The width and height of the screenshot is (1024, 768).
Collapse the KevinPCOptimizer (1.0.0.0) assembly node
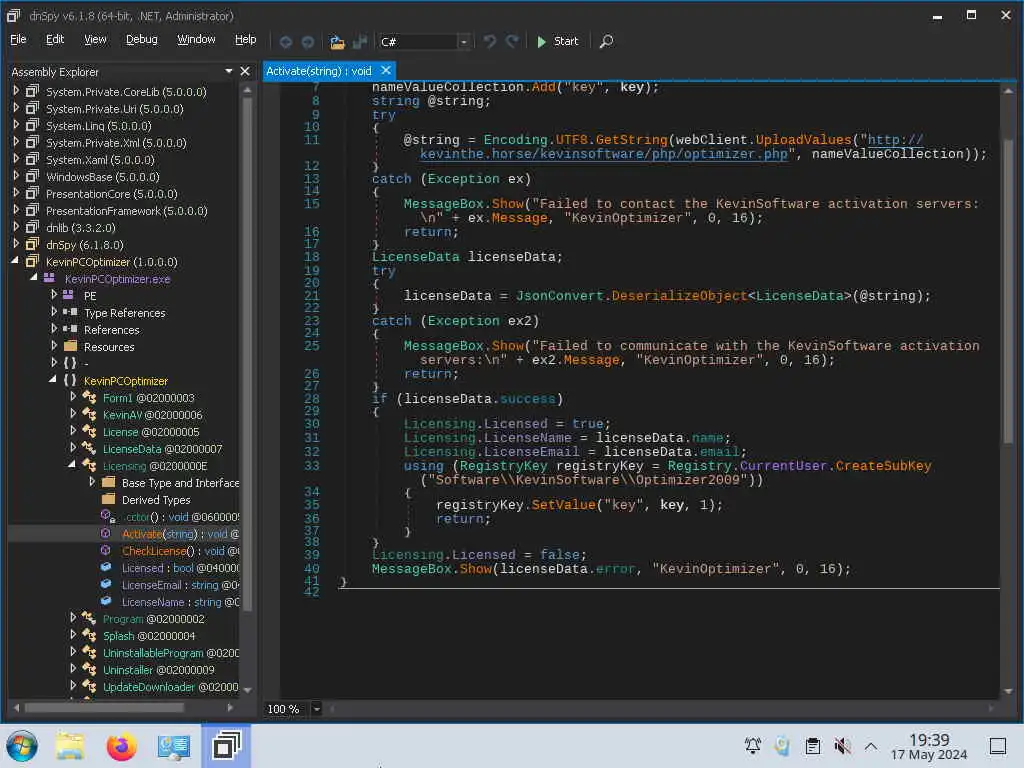(16, 261)
